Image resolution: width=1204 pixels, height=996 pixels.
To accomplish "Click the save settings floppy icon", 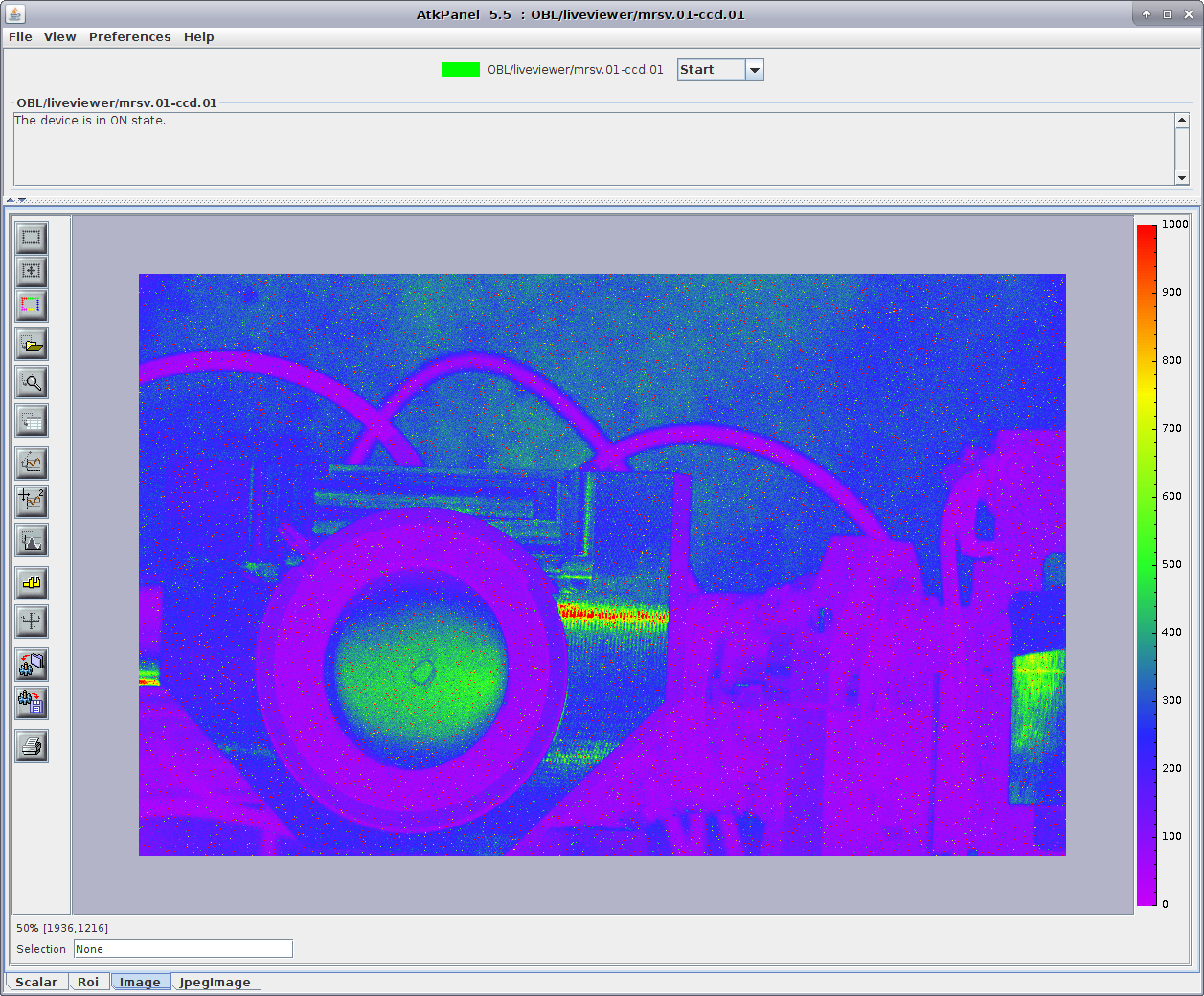I will [32, 703].
